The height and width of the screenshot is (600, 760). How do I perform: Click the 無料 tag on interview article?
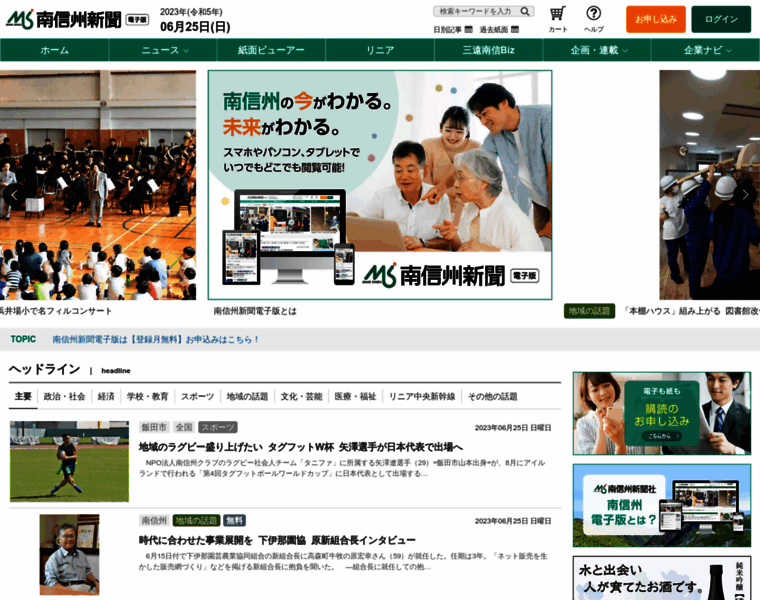point(235,521)
